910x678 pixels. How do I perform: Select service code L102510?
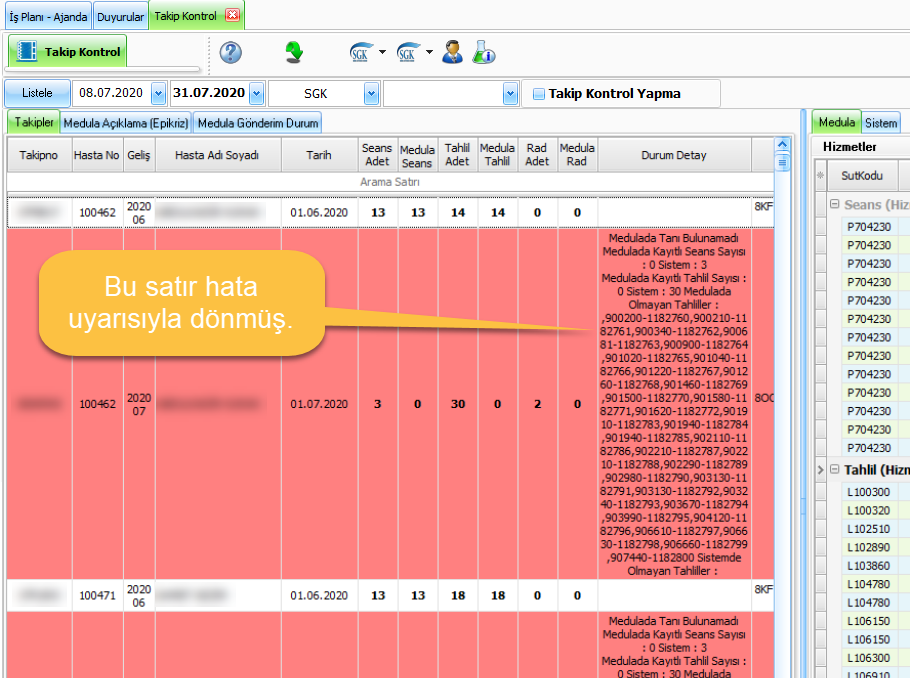pyautogui.click(x=868, y=529)
